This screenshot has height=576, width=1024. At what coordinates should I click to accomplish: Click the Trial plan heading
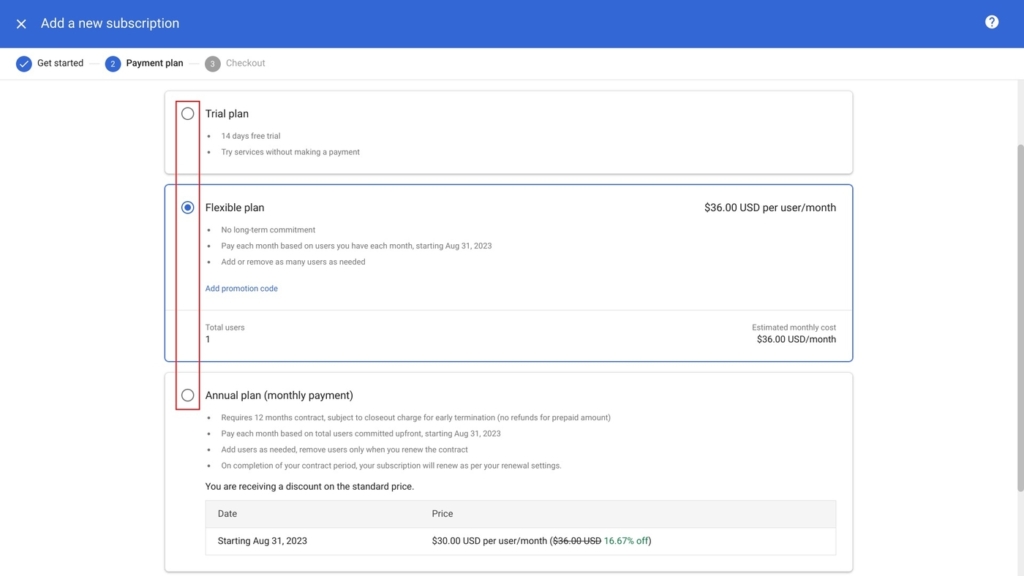[x=226, y=113]
